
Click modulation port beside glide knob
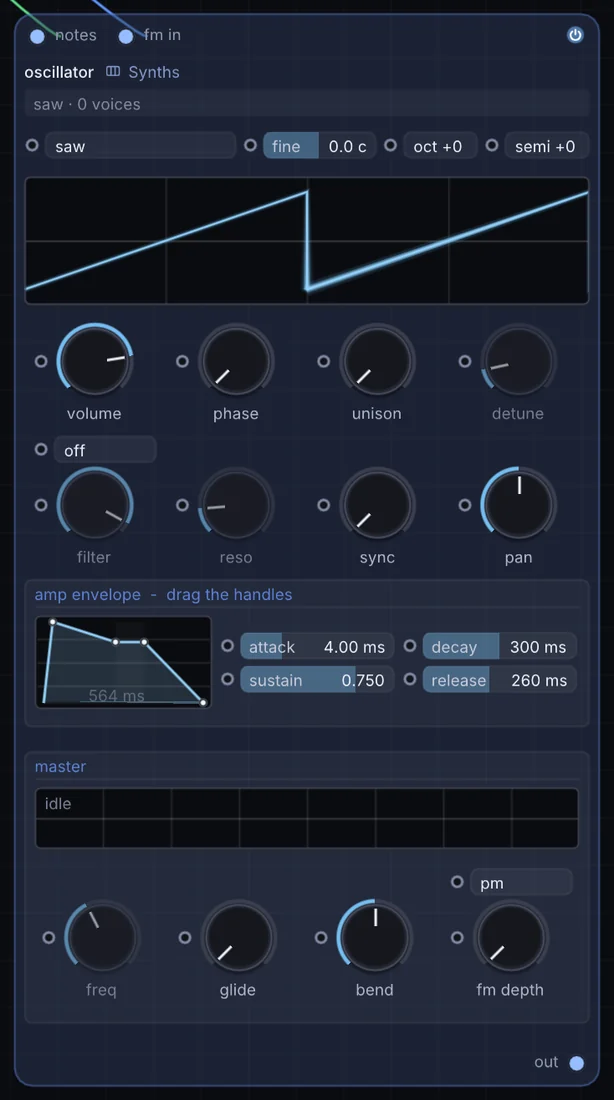click(185, 937)
